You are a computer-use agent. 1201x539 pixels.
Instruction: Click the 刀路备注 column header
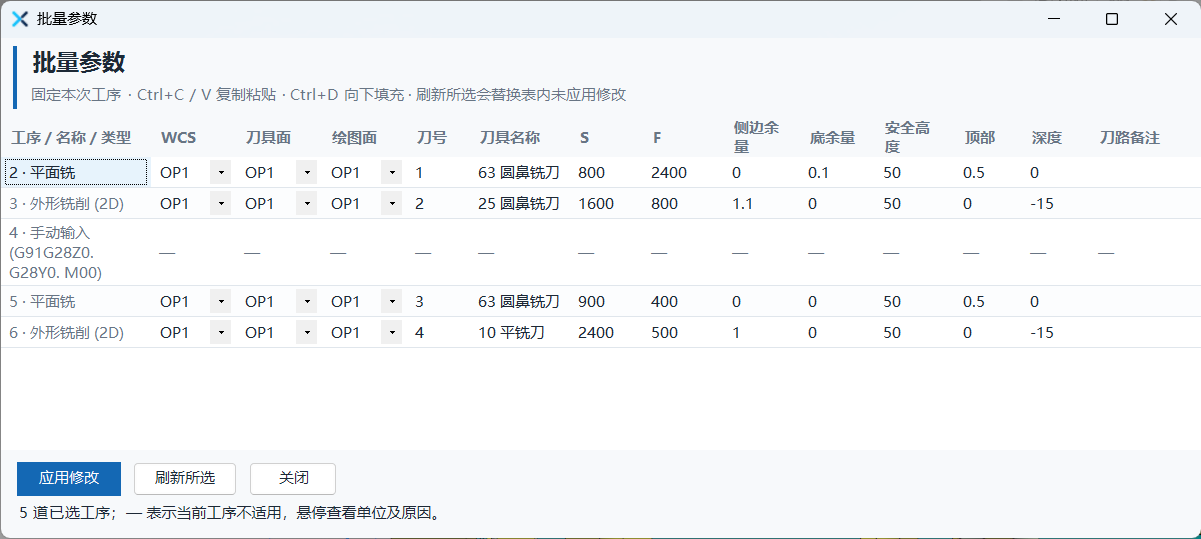(x=1130, y=138)
